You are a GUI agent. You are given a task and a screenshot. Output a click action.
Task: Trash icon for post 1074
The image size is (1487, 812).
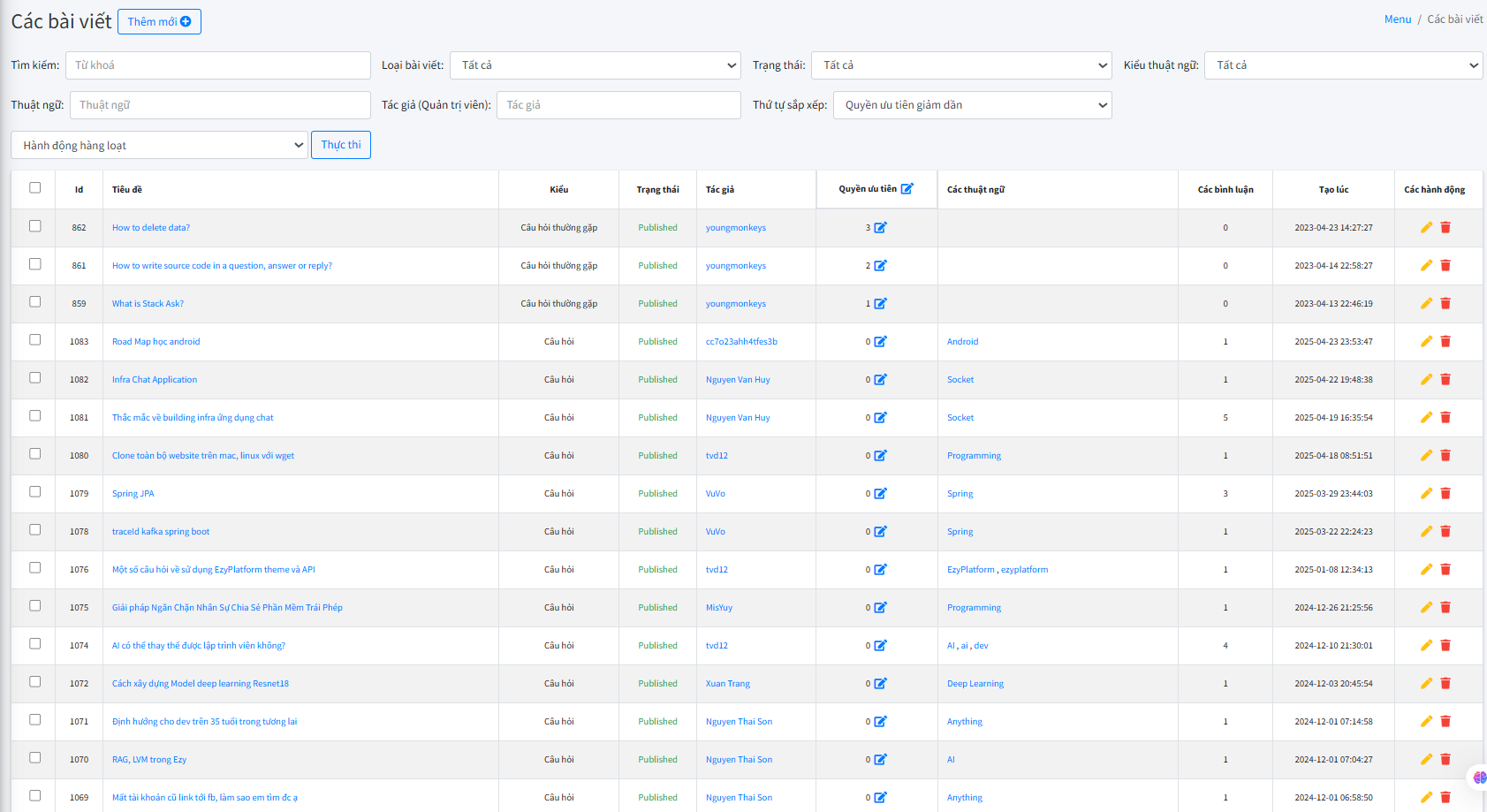tap(1445, 645)
